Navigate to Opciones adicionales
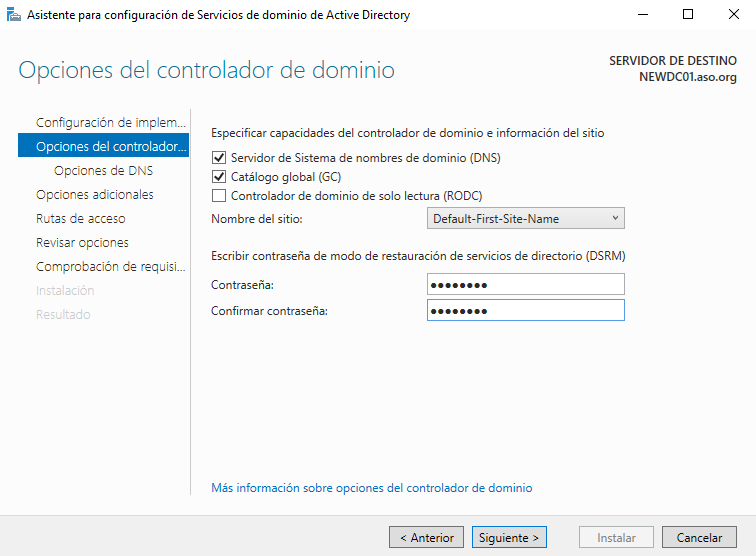The image size is (756, 556). (95, 195)
